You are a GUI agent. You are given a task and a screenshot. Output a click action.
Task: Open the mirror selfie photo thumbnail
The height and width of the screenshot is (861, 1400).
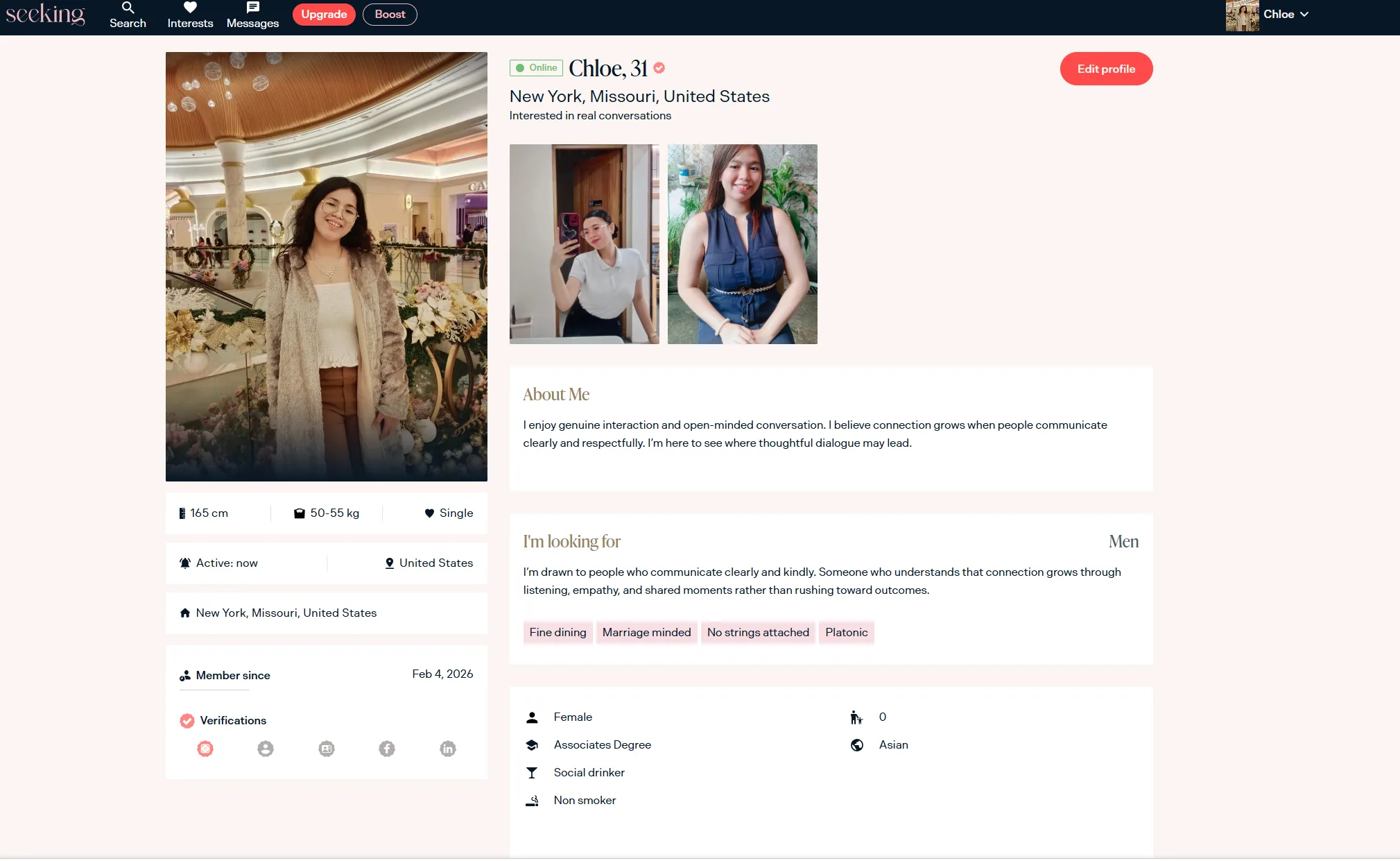[584, 244]
